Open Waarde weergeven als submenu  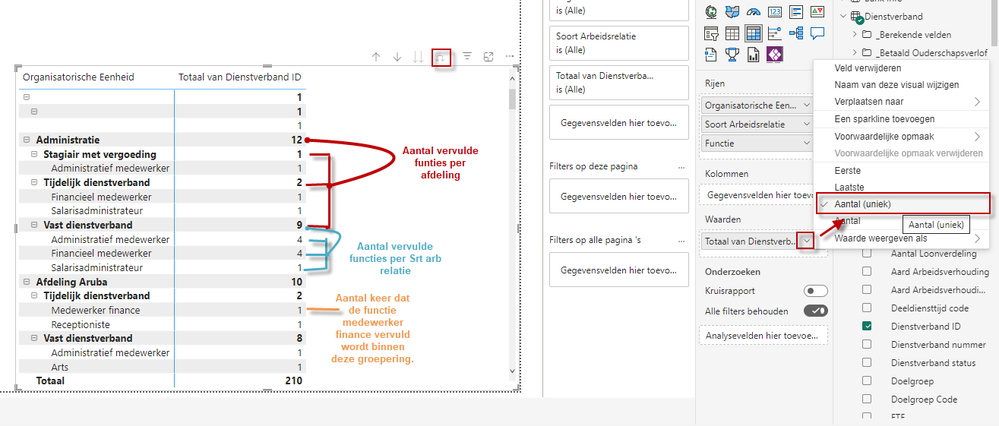pyautogui.click(x=903, y=239)
